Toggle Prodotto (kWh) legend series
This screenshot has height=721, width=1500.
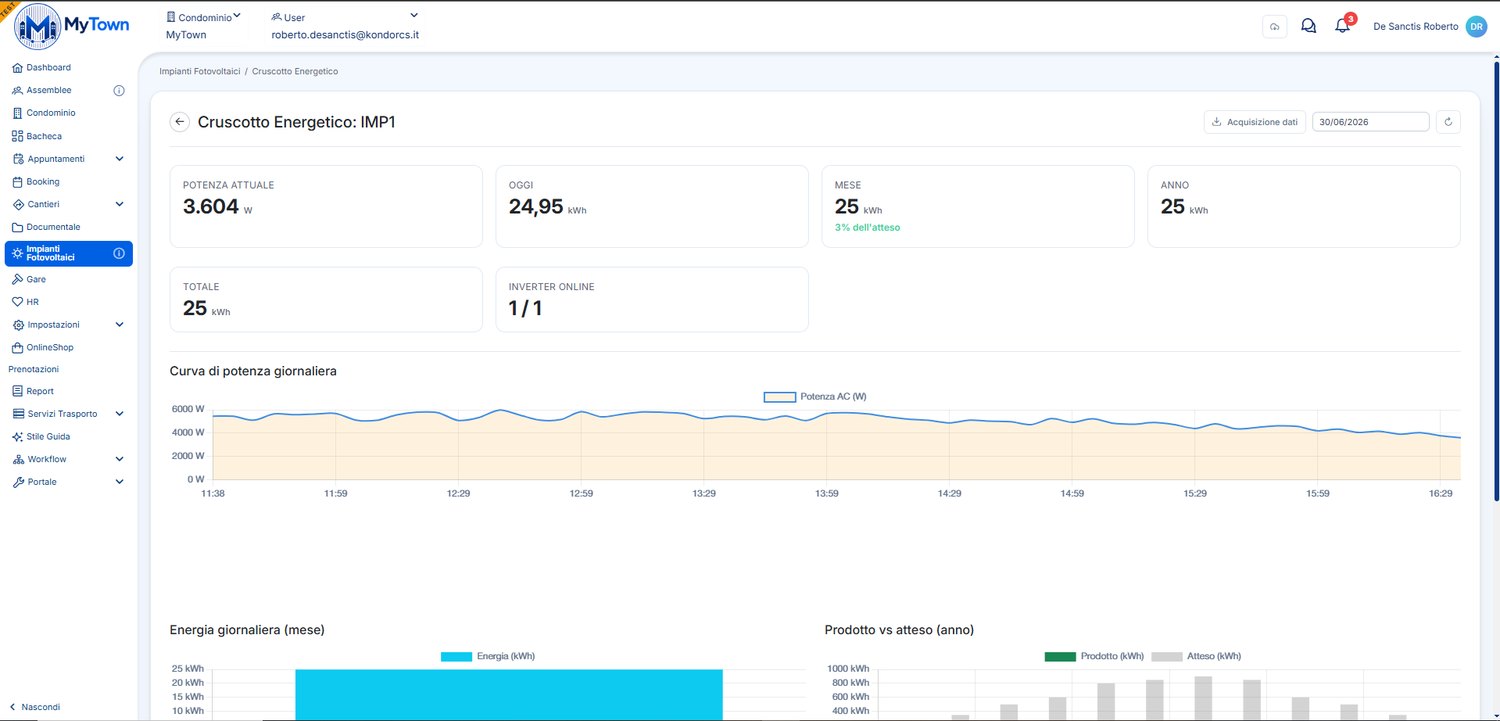[1093, 656]
